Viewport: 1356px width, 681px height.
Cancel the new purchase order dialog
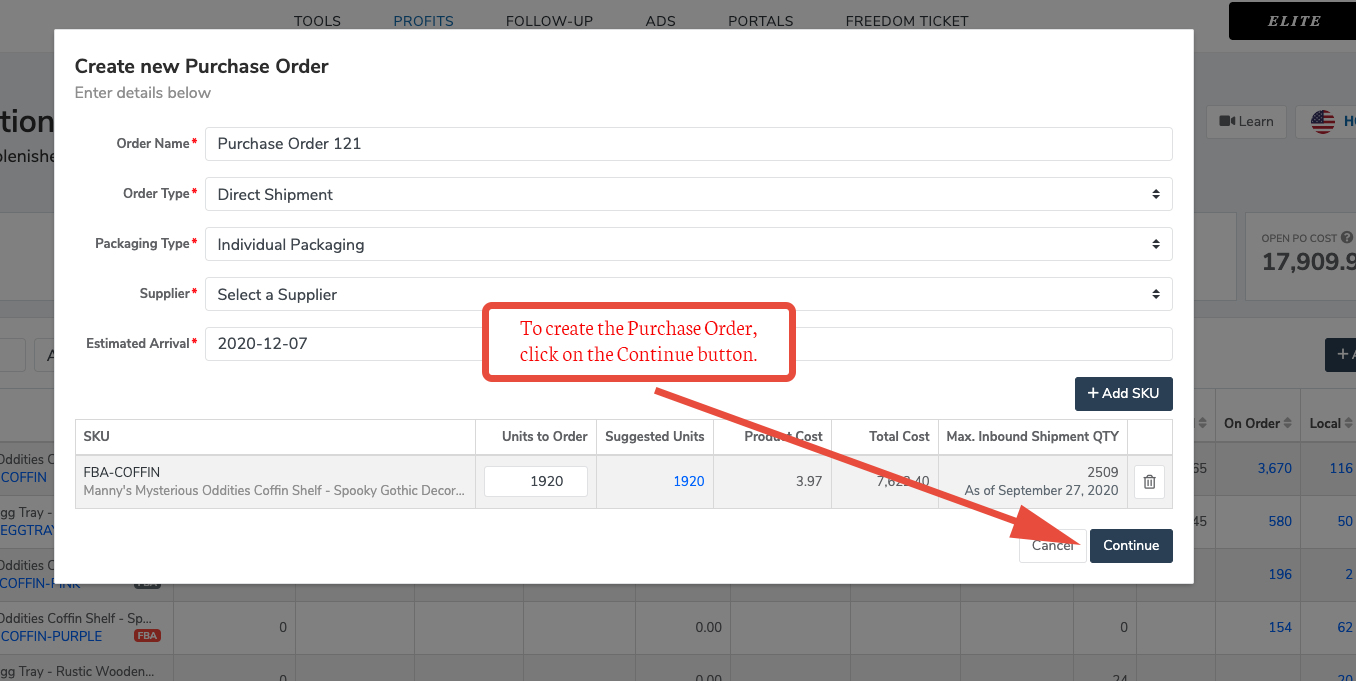point(1052,546)
